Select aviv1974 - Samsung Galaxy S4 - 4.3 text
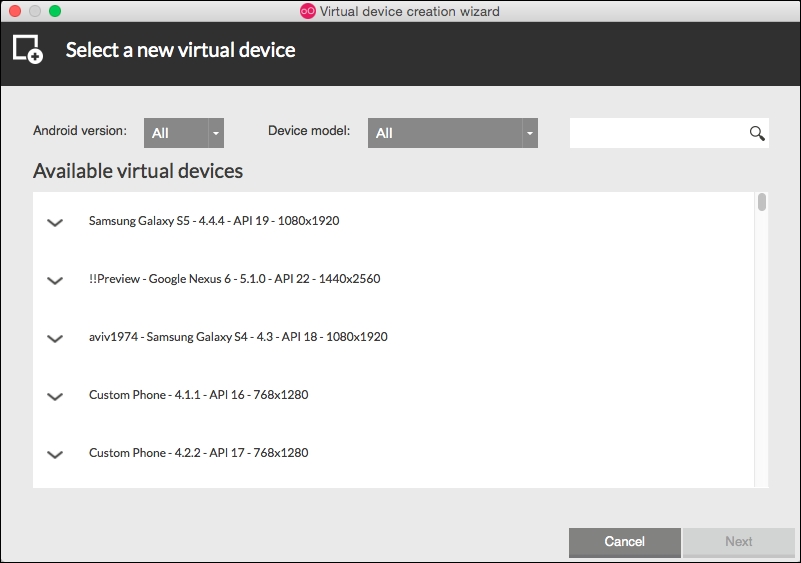The height and width of the screenshot is (563, 801). (238, 337)
